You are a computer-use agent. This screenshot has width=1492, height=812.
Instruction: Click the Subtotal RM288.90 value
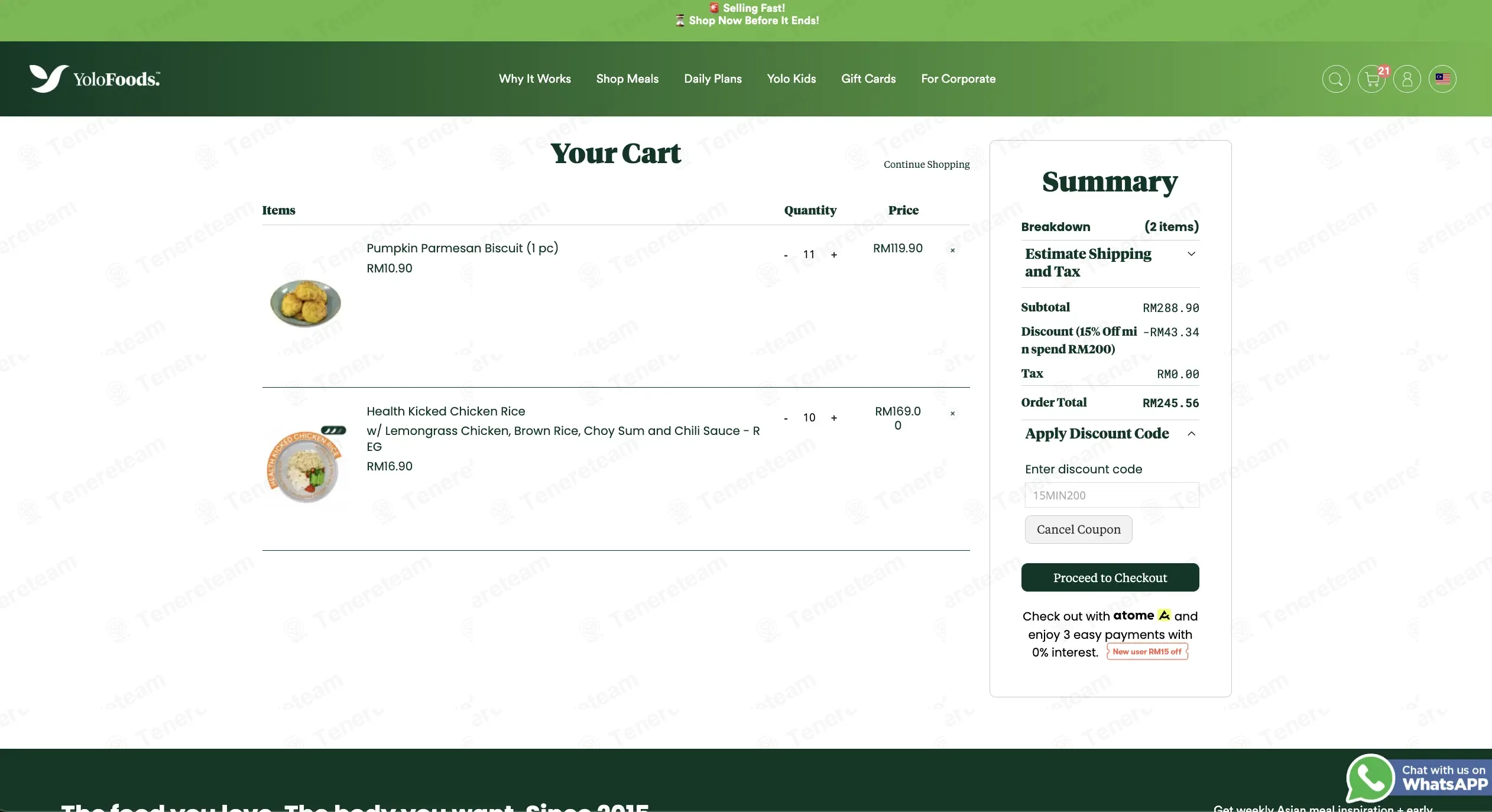1170,308
